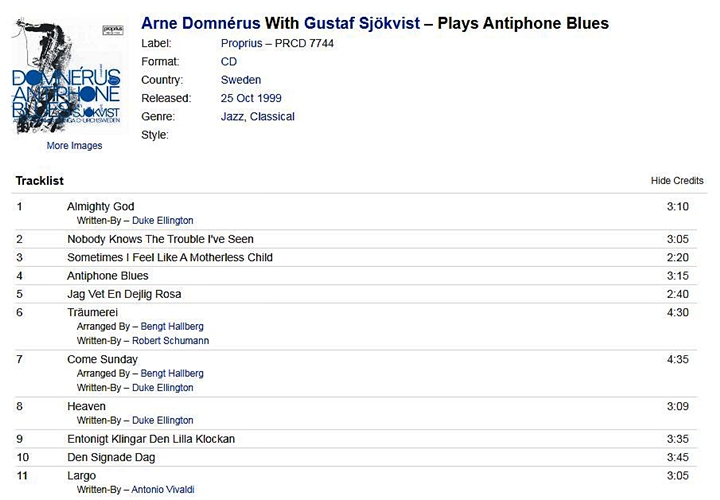Image resolution: width=720 pixels, height=500 pixels.
Task: Open Bengt Hallberg credit under Träumerei
Action: 172,326
